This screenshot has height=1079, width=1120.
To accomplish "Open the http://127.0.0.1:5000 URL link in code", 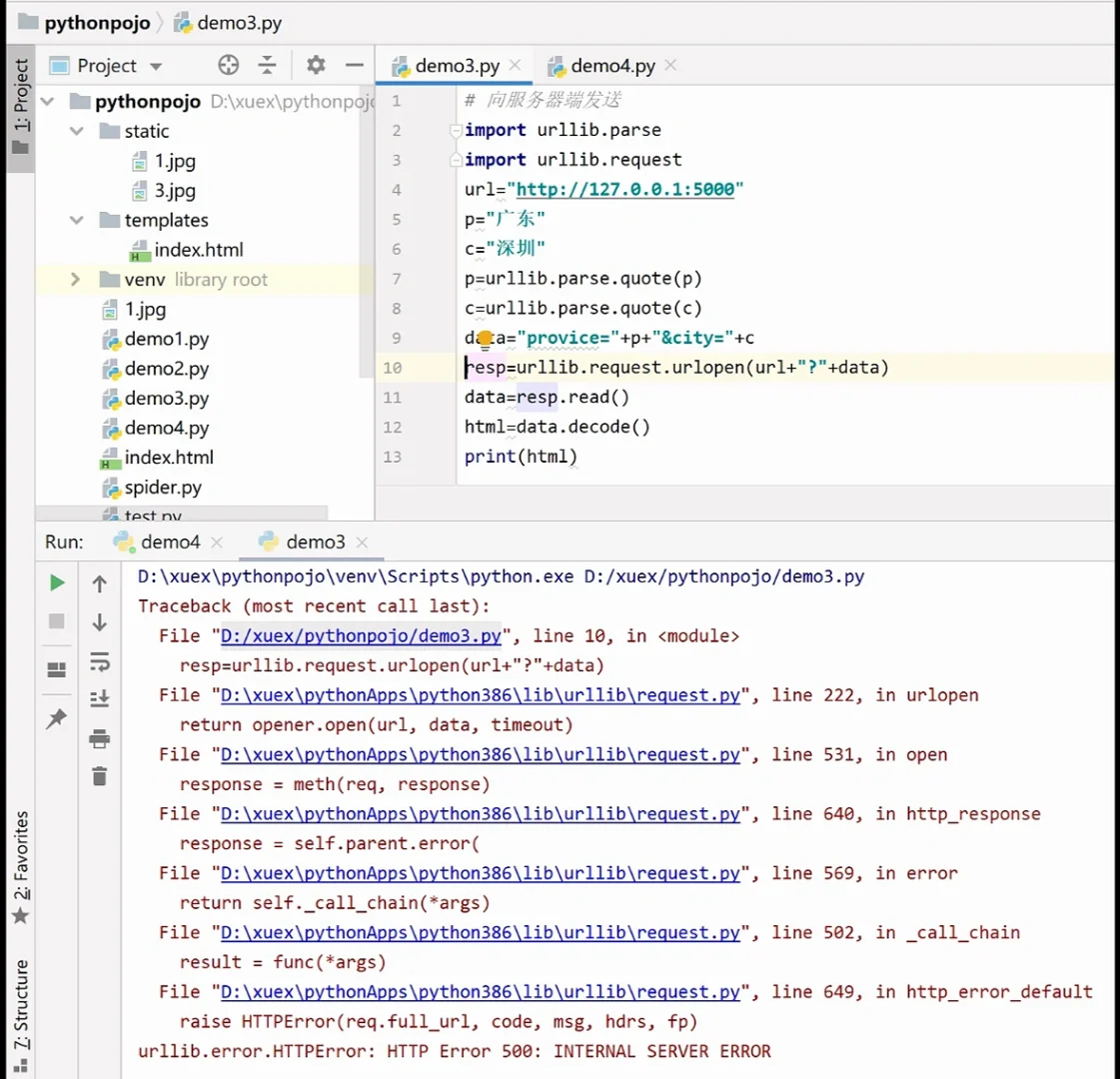I will click(x=625, y=189).
